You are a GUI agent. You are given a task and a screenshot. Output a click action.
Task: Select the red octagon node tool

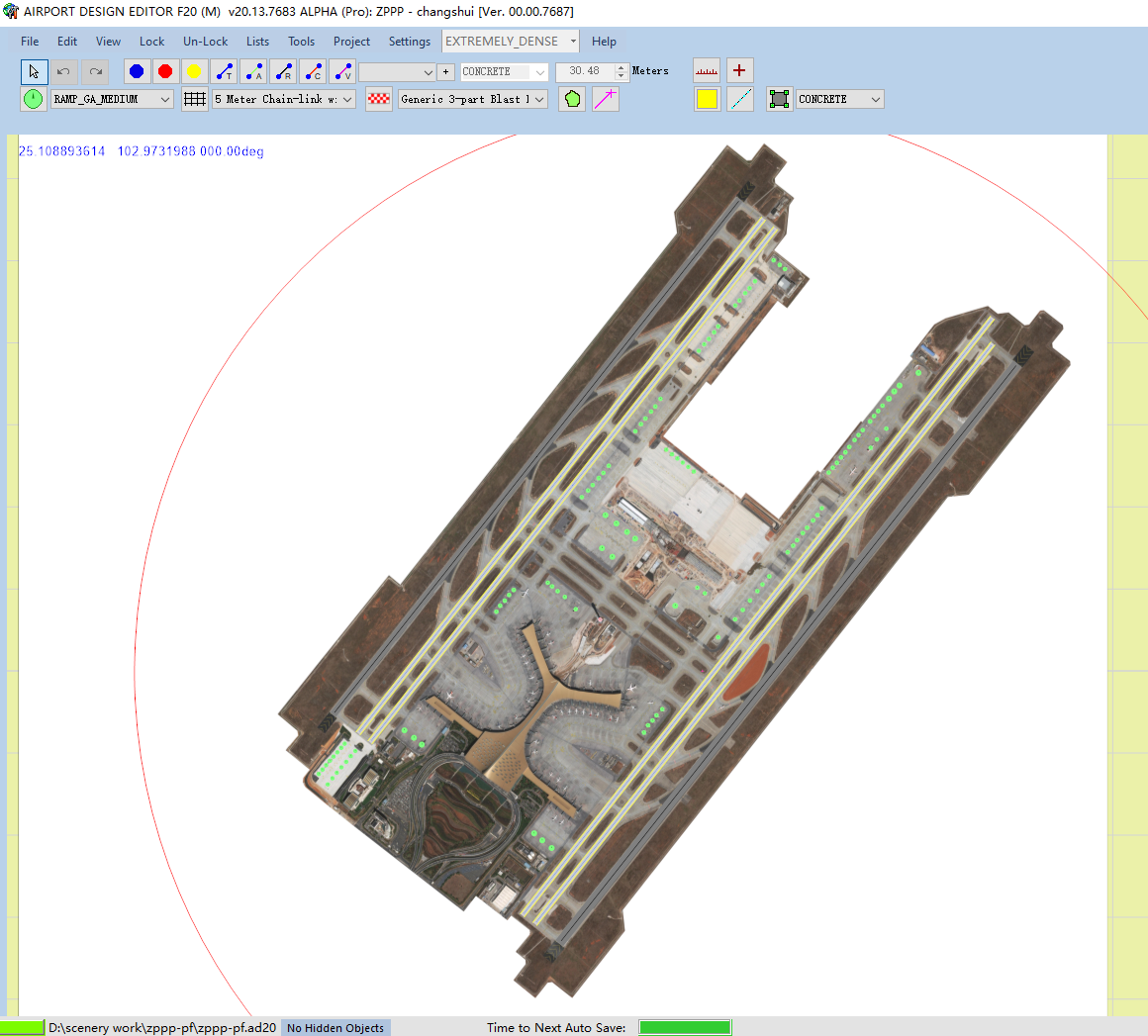pos(165,72)
